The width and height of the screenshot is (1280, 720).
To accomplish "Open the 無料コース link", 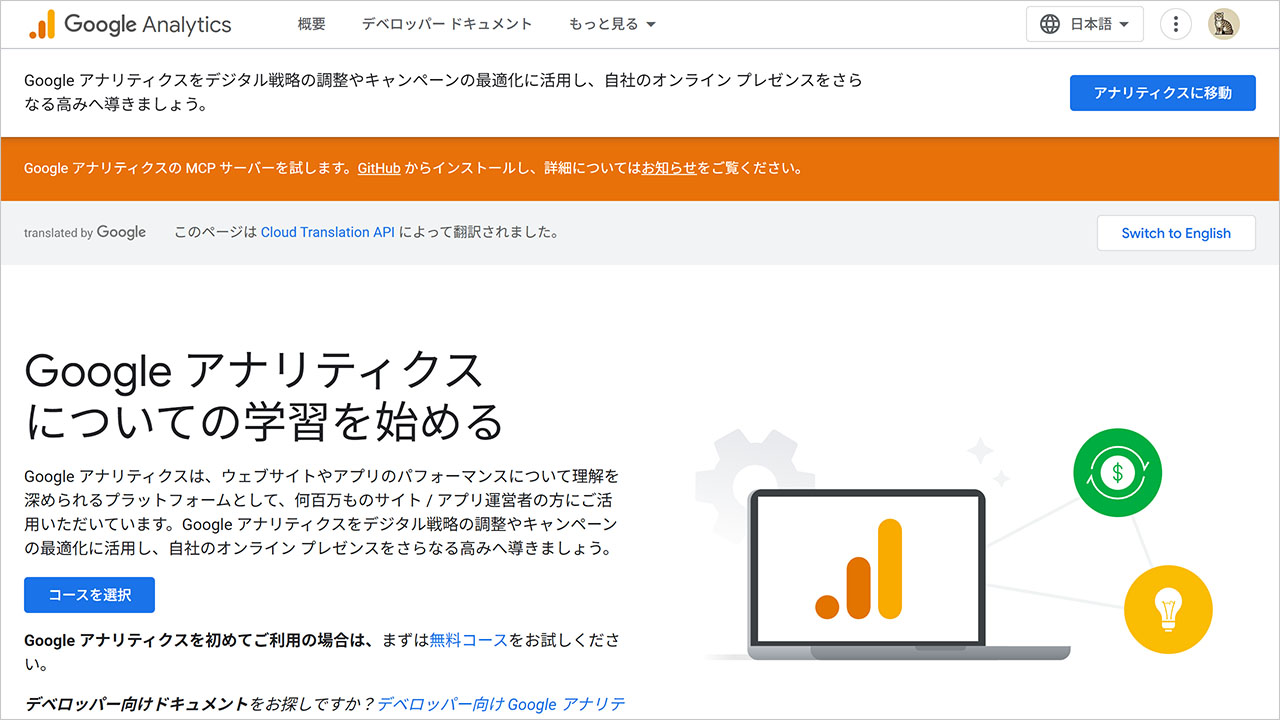I will coord(468,640).
